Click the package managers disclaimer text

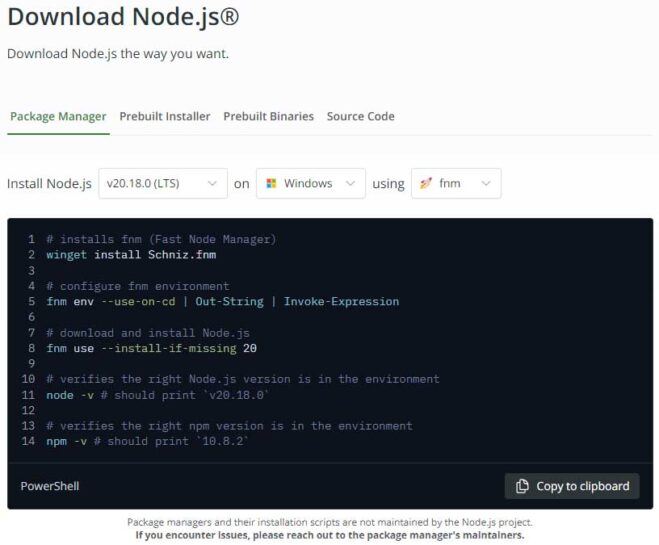tap(330, 522)
